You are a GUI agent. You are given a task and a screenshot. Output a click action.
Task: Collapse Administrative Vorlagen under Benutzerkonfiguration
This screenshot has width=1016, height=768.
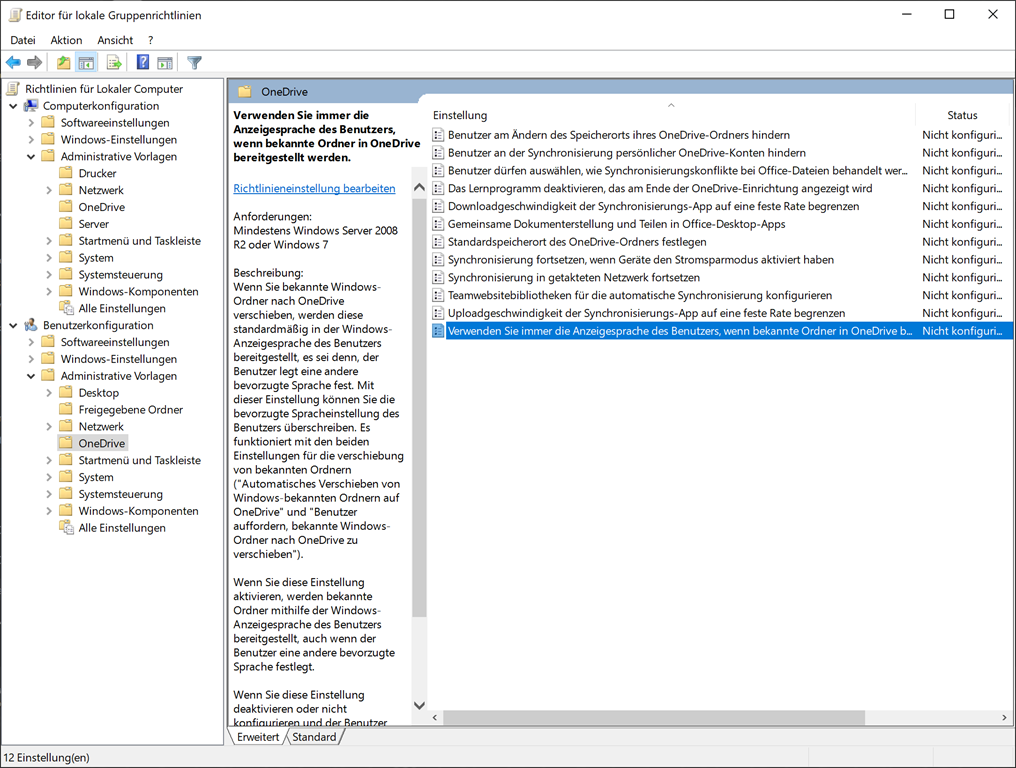click(31, 376)
